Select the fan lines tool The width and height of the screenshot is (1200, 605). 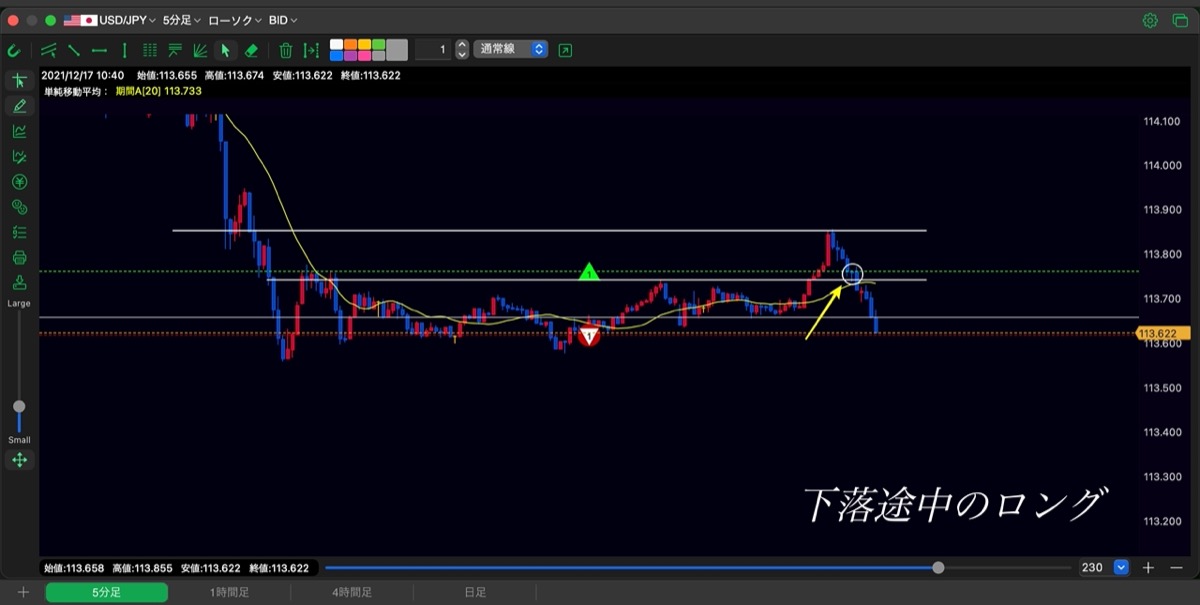click(x=200, y=50)
